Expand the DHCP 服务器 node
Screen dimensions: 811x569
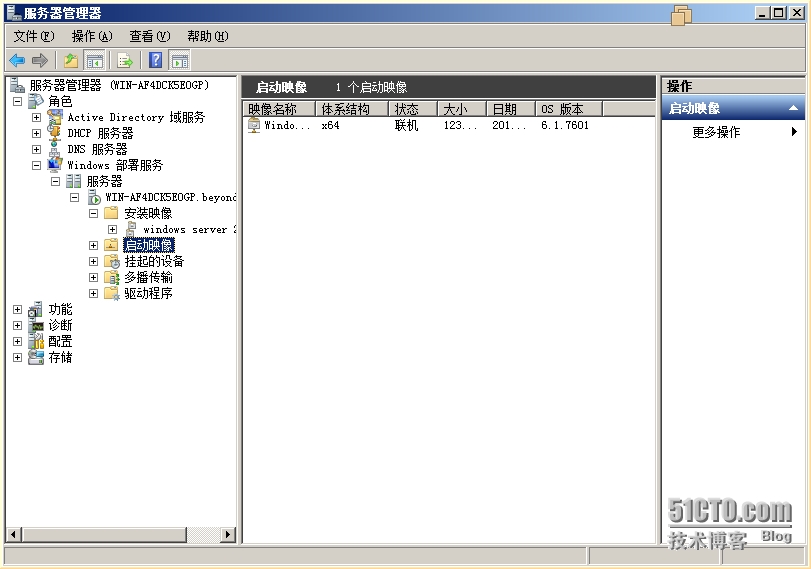36,133
